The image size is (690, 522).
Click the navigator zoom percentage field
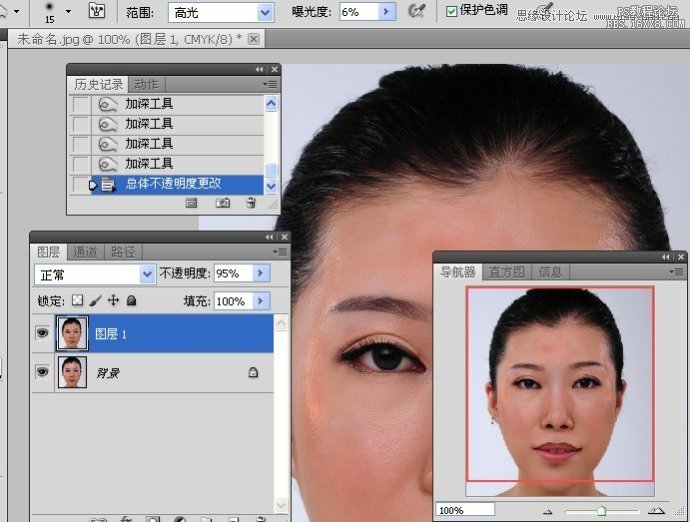[x=464, y=511]
